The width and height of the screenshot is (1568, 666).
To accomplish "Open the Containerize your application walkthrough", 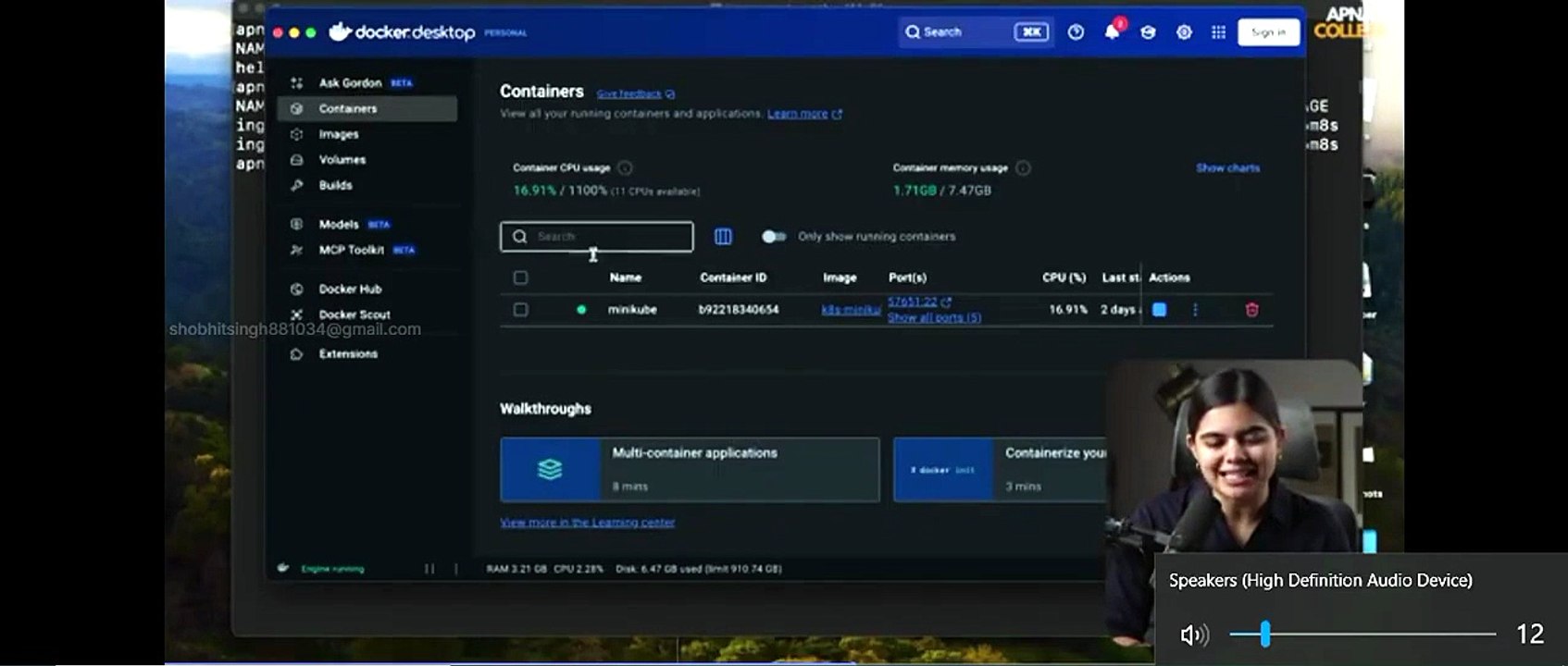I will point(1000,470).
